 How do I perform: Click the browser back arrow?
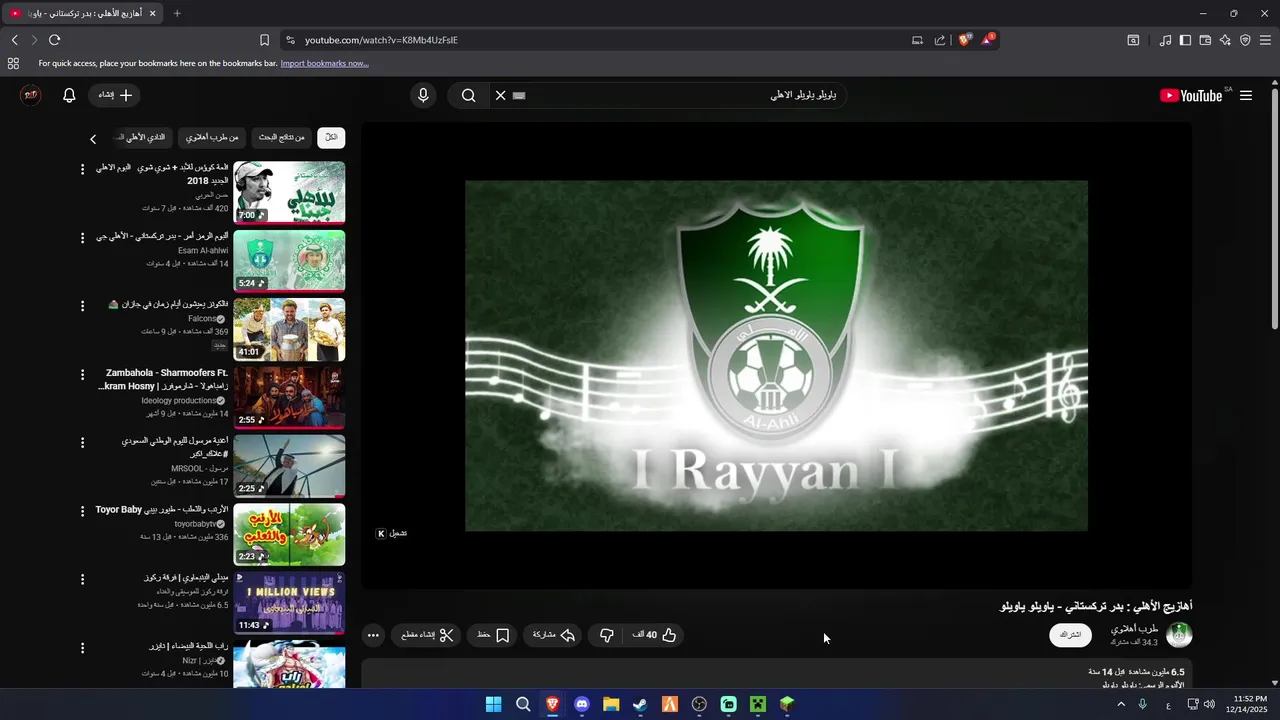pos(14,40)
